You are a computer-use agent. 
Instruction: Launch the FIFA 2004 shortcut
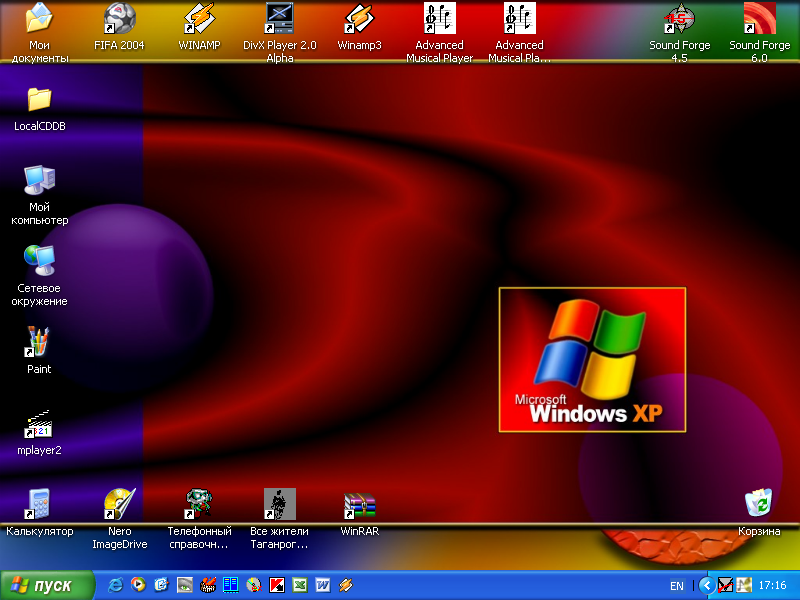click(119, 18)
